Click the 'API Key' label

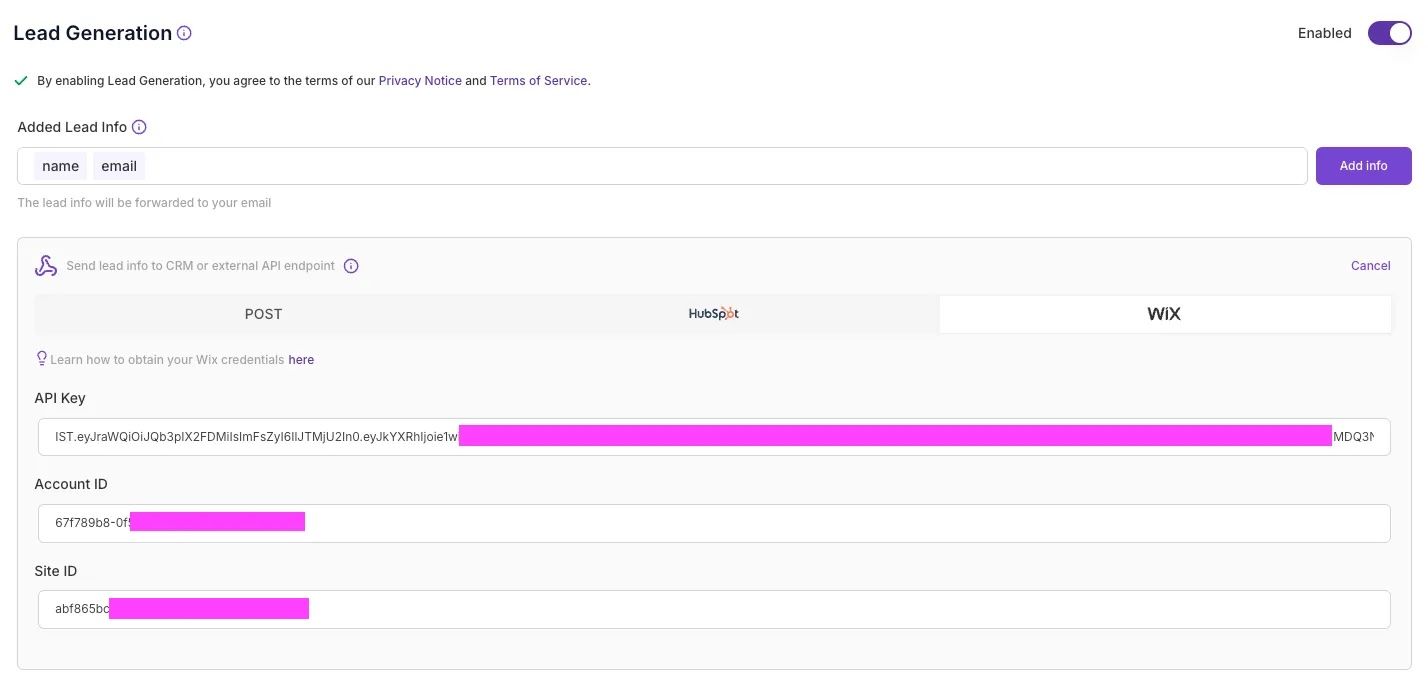click(x=60, y=398)
